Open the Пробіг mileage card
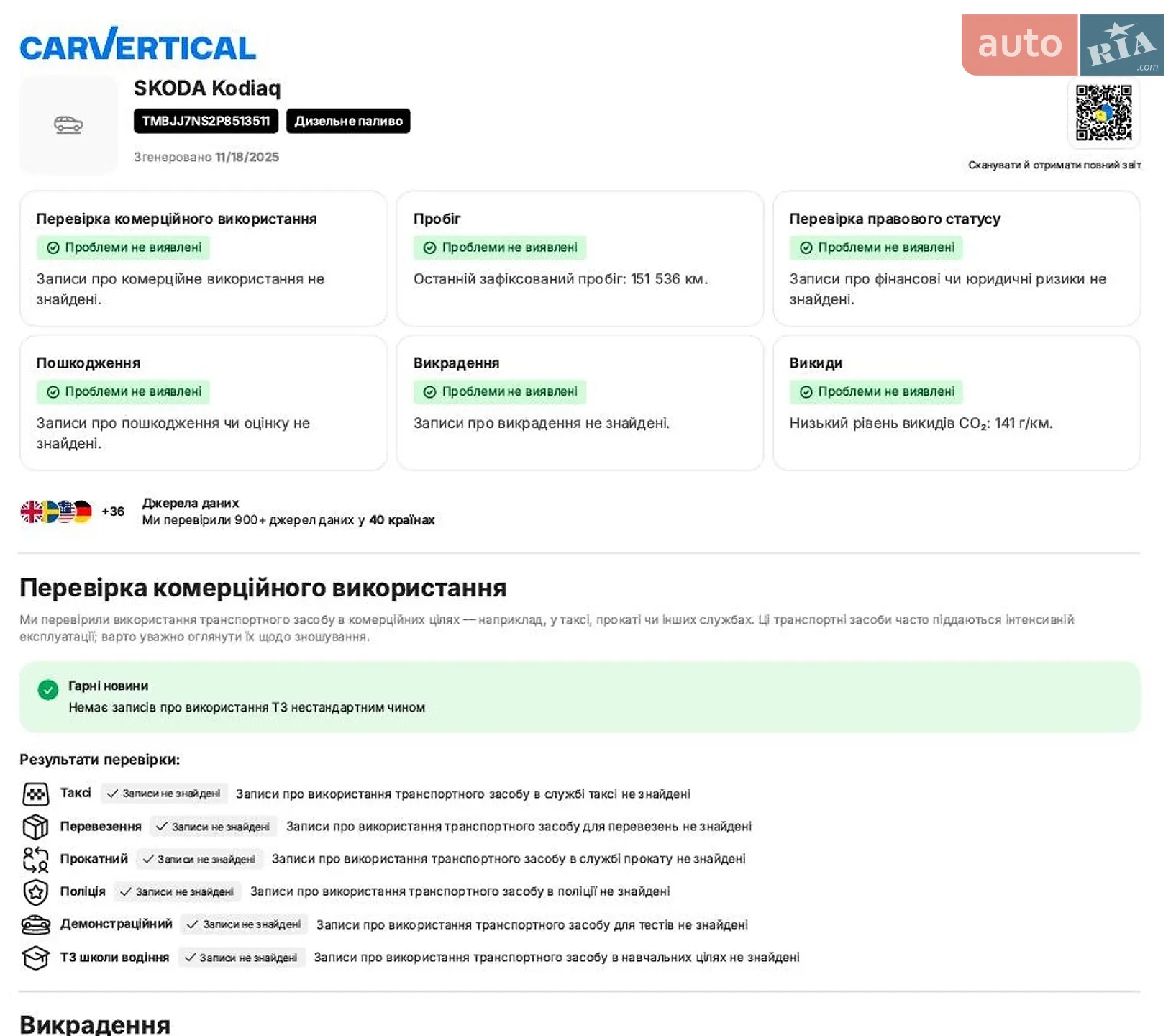This screenshot has width=1176, height=1036. [x=580, y=258]
